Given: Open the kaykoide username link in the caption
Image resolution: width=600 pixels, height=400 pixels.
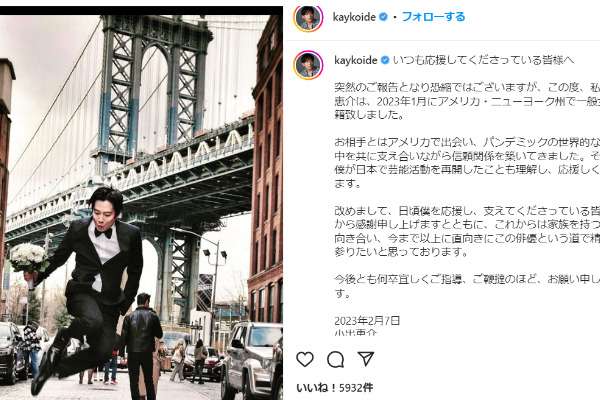Looking at the screenshot, I should click(356, 60).
